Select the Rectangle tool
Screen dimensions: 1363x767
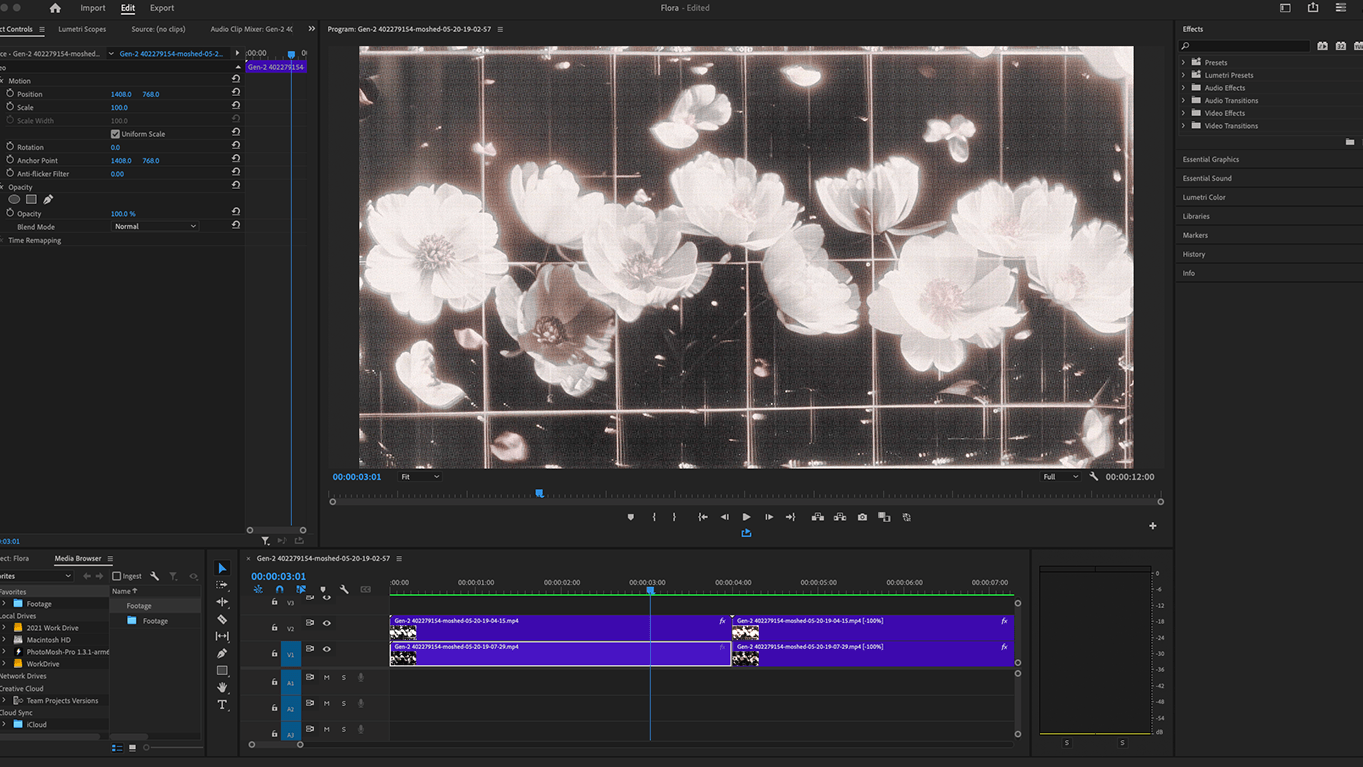[222, 670]
